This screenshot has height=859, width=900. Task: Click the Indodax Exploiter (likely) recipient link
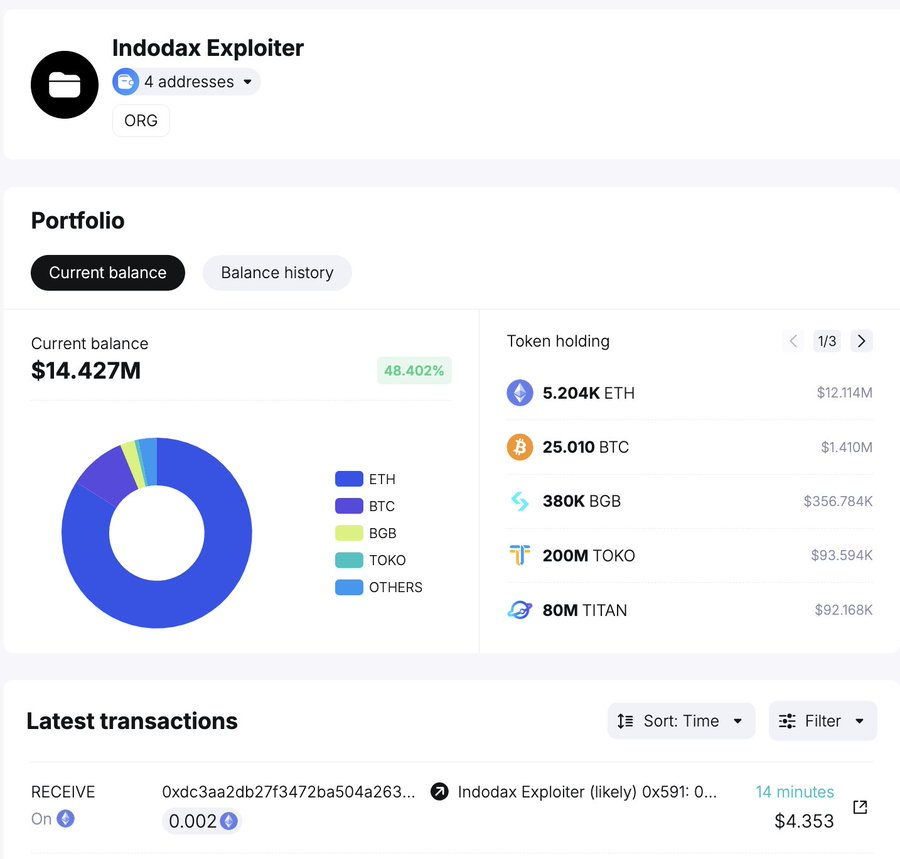[x=586, y=792]
